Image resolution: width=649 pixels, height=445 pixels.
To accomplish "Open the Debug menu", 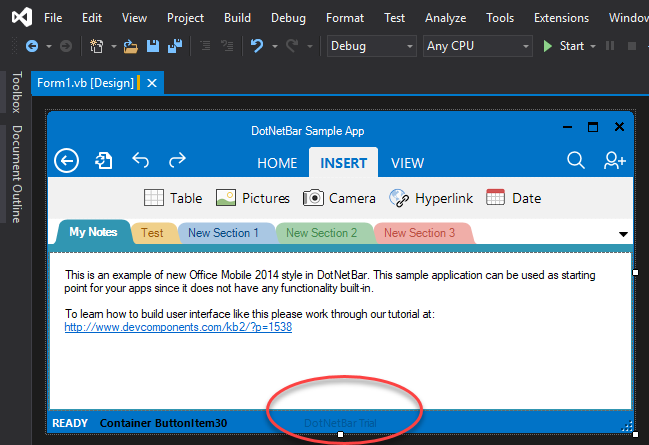I will tap(288, 18).
